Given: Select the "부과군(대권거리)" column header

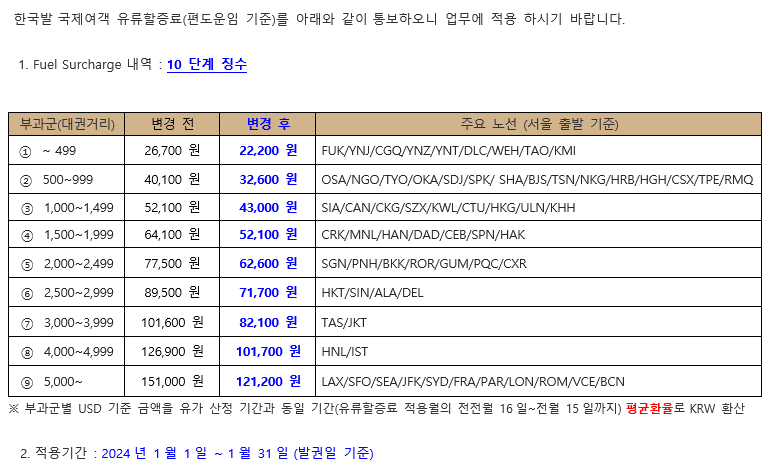Looking at the screenshot, I should pos(67,124).
